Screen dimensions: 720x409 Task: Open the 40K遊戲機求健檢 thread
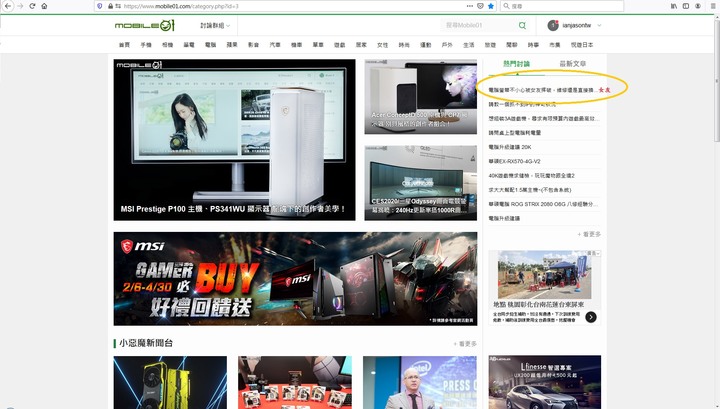coord(531,175)
